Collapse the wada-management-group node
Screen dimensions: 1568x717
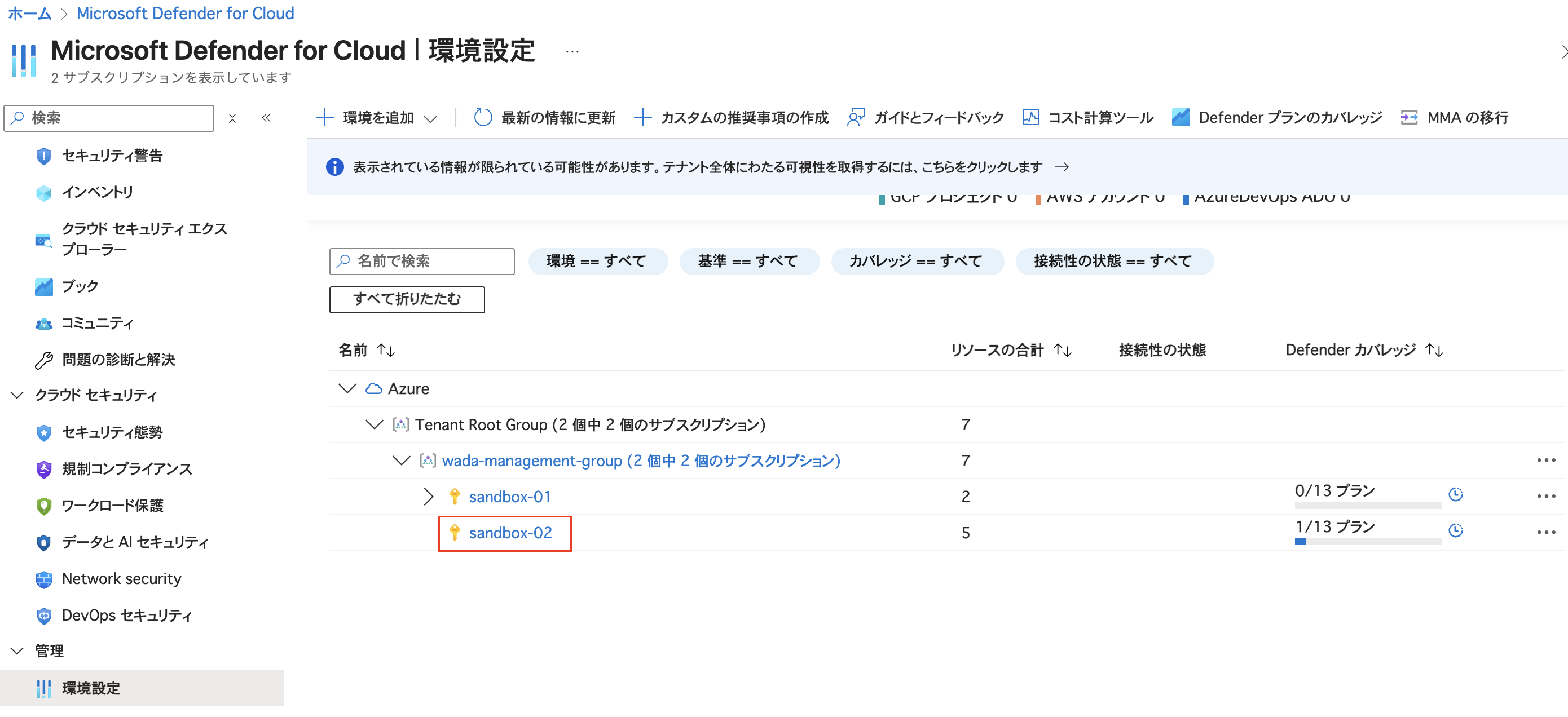tap(400, 461)
